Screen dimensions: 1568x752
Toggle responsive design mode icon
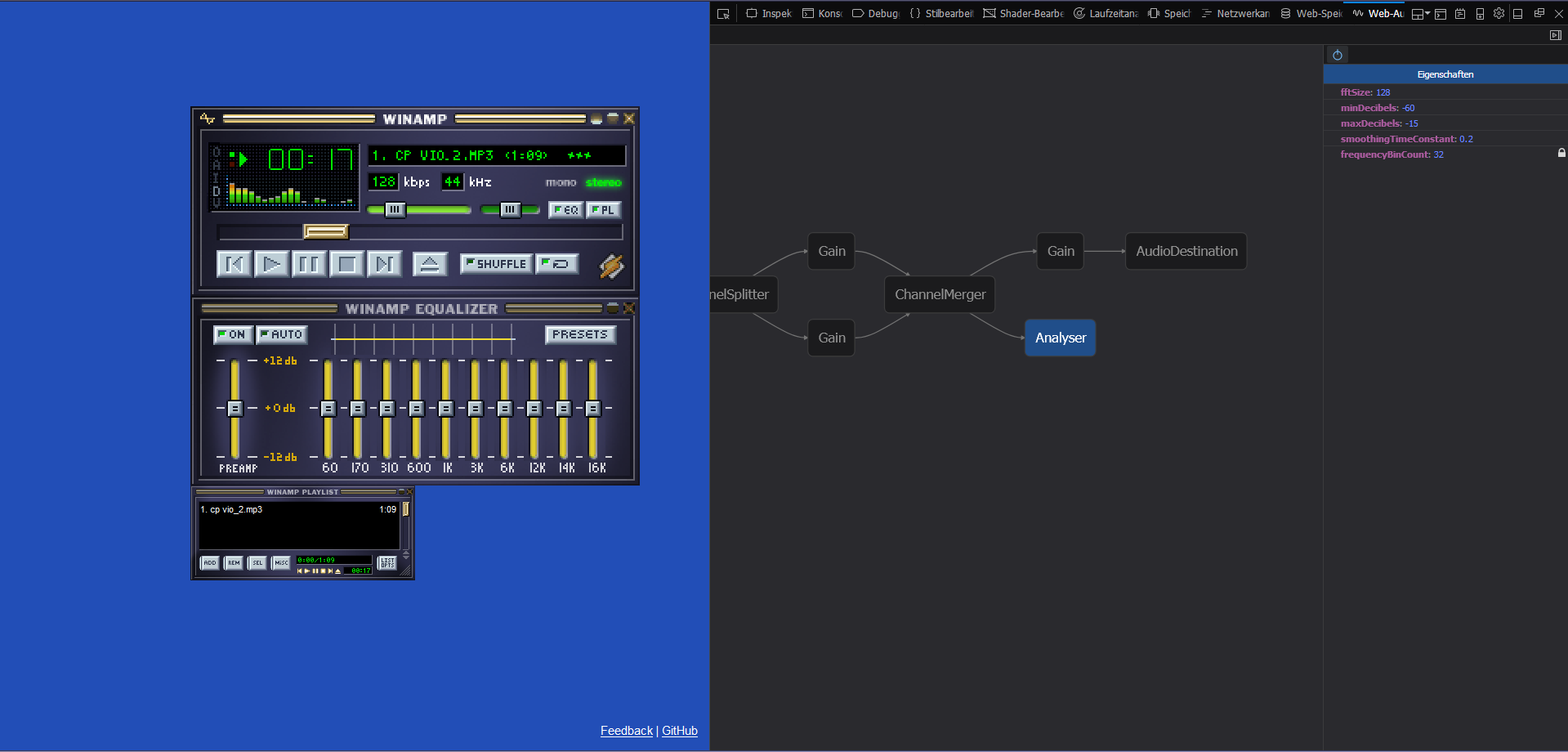pyautogui.click(x=1480, y=14)
